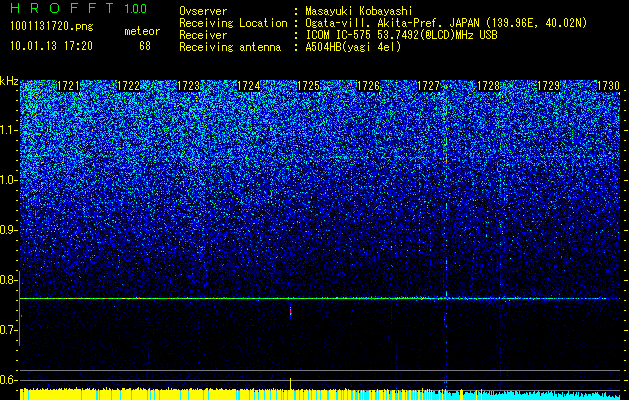Click the 1.1 kHz axis label
Viewport: 629px width, 400px height.
click(9, 130)
